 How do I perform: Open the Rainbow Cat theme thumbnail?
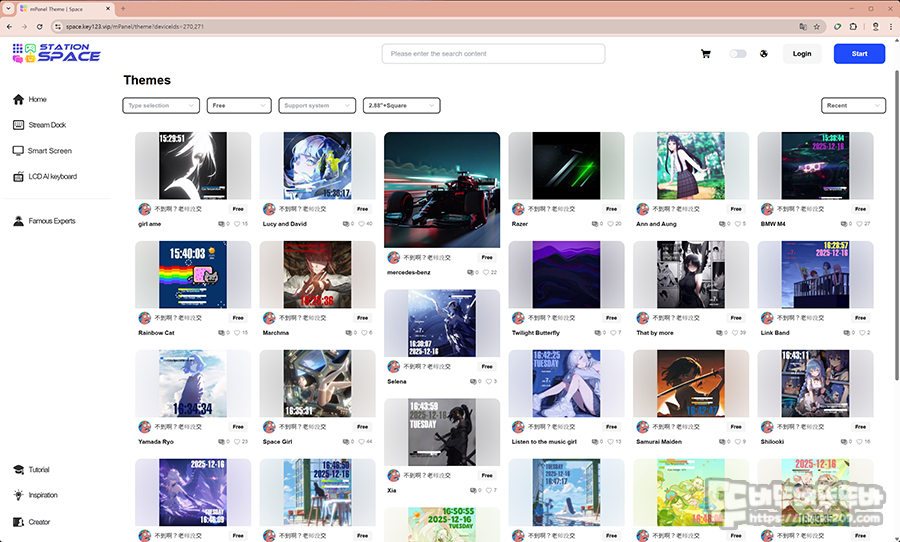click(193, 274)
